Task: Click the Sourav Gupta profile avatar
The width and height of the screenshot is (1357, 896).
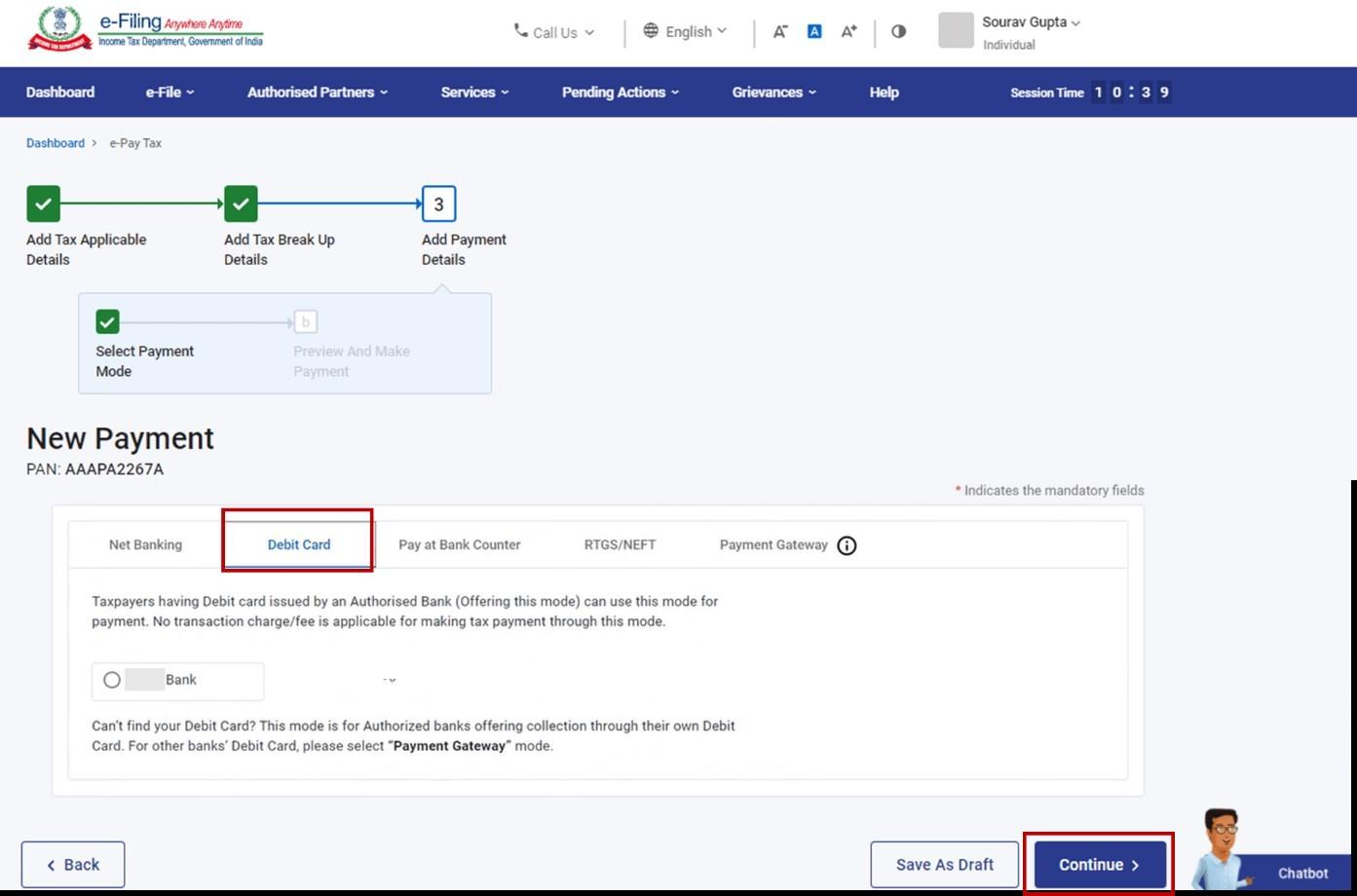Action: point(956,30)
